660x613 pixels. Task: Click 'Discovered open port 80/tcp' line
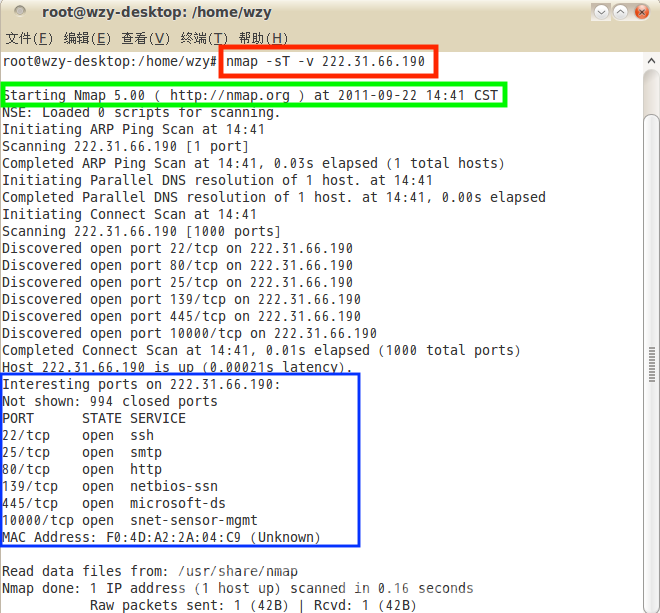[x=177, y=265]
